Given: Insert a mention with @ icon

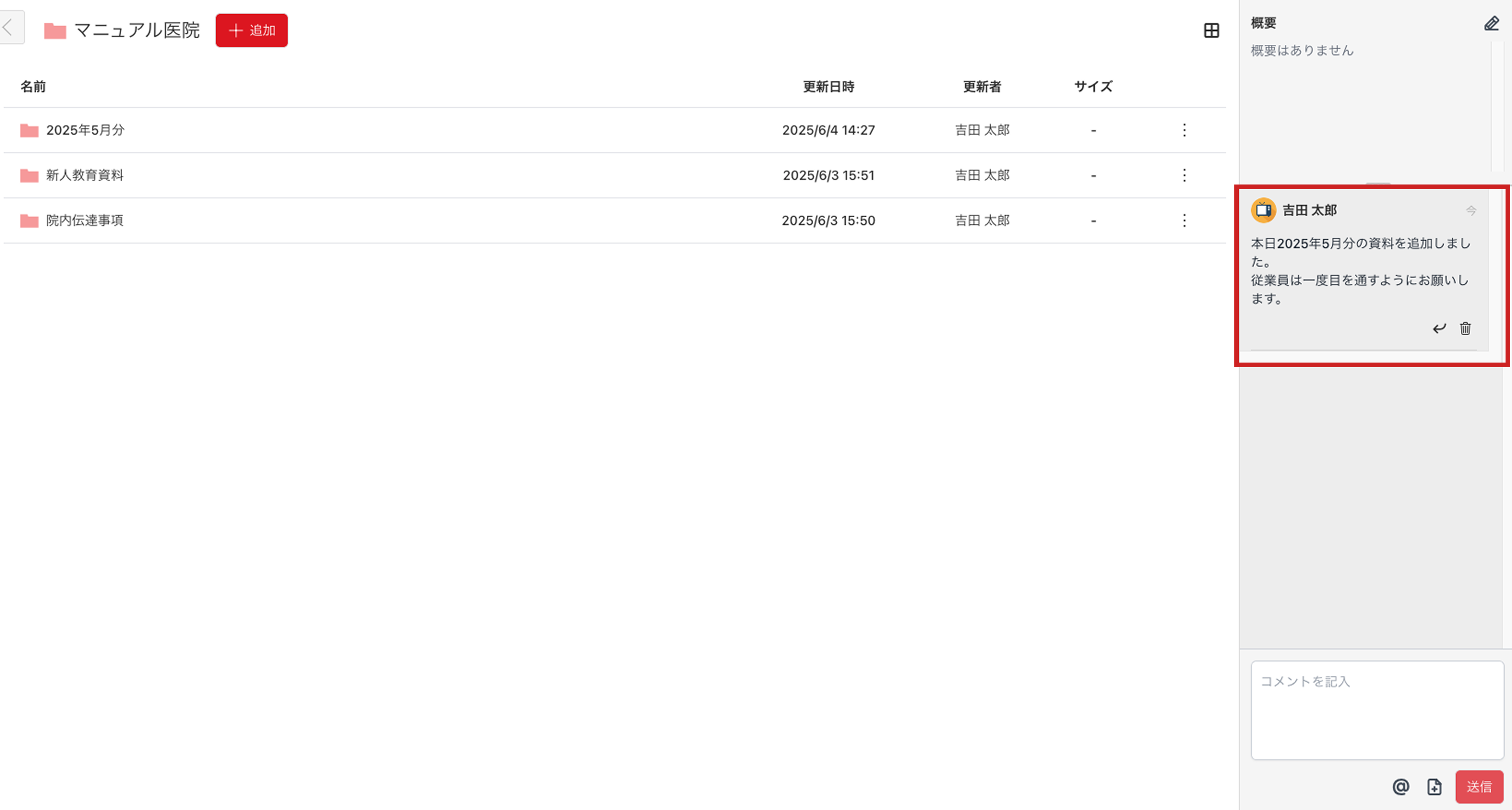Looking at the screenshot, I should pyautogui.click(x=1400, y=786).
